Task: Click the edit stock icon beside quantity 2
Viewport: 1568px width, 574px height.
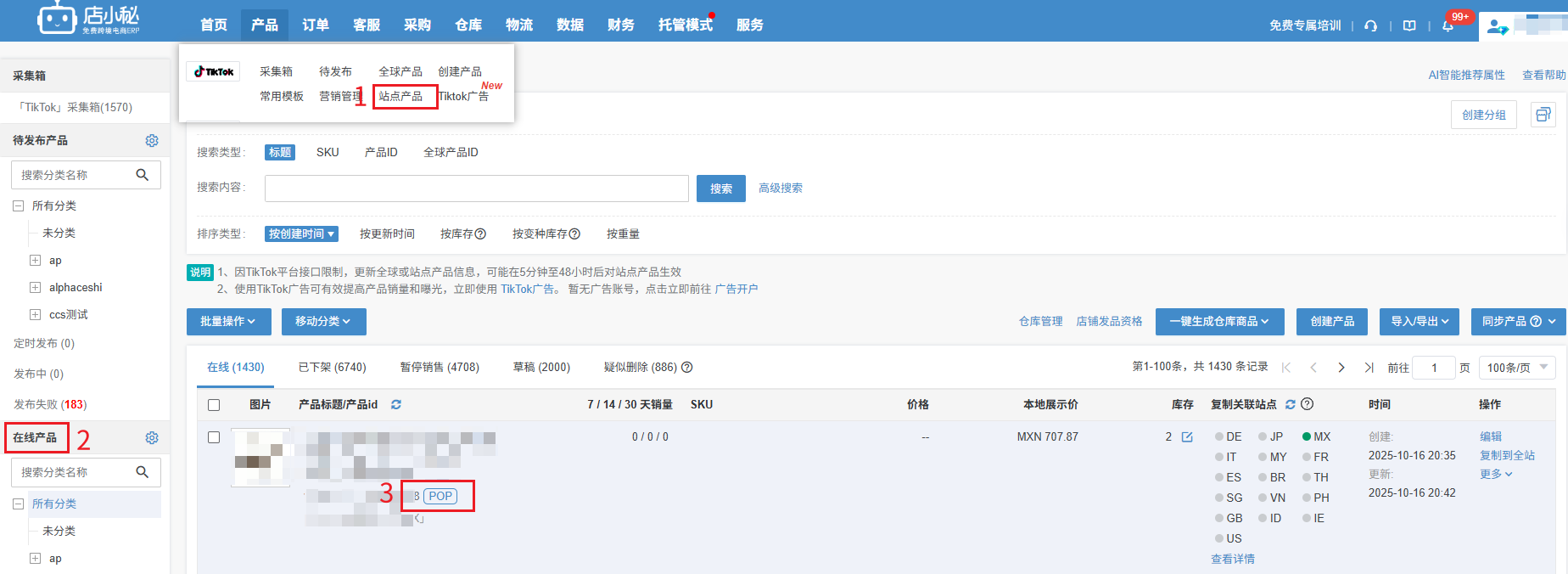Action: 1187,436
